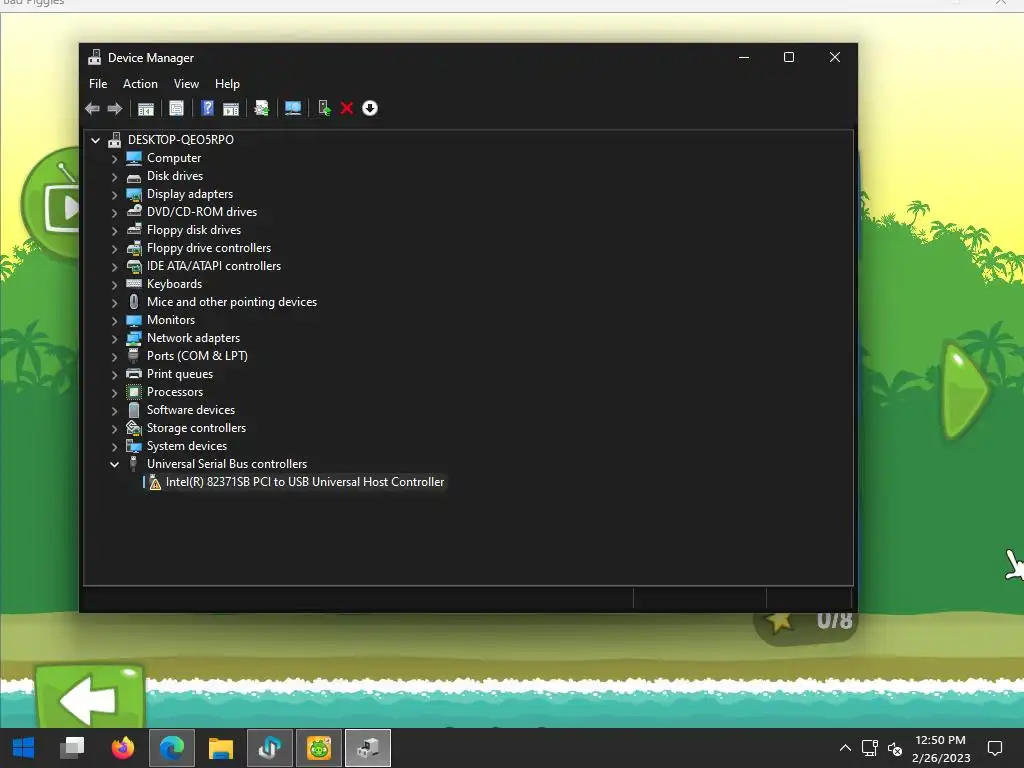The width and height of the screenshot is (1024, 768).
Task: Click the Keyboards category icon
Action: [134, 283]
